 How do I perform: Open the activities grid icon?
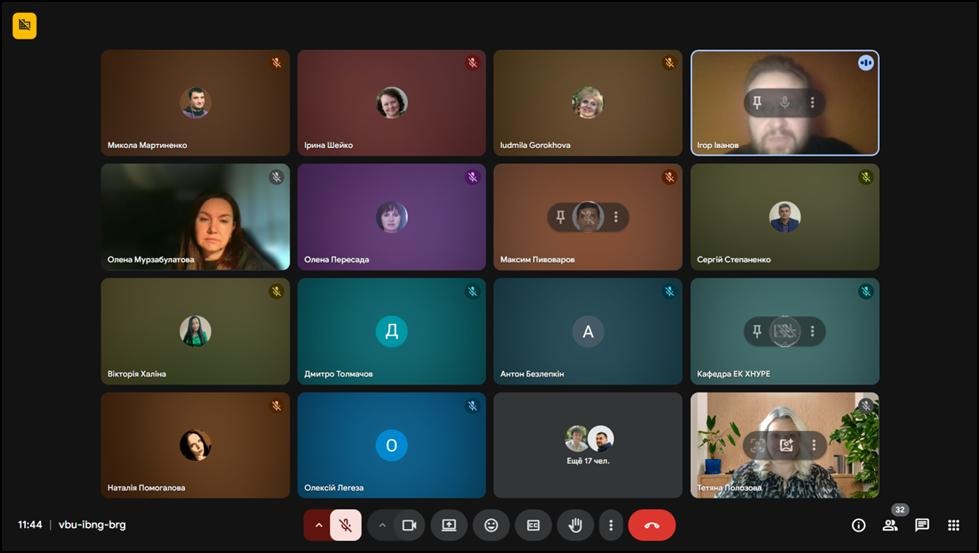click(x=954, y=525)
